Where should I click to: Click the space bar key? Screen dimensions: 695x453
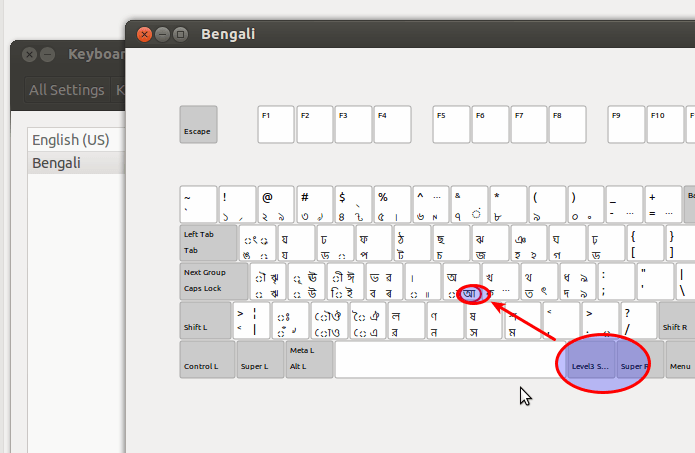click(445, 359)
